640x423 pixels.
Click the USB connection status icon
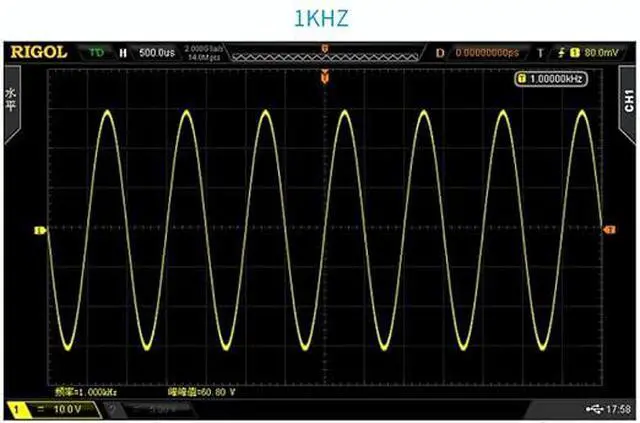(597, 409)
